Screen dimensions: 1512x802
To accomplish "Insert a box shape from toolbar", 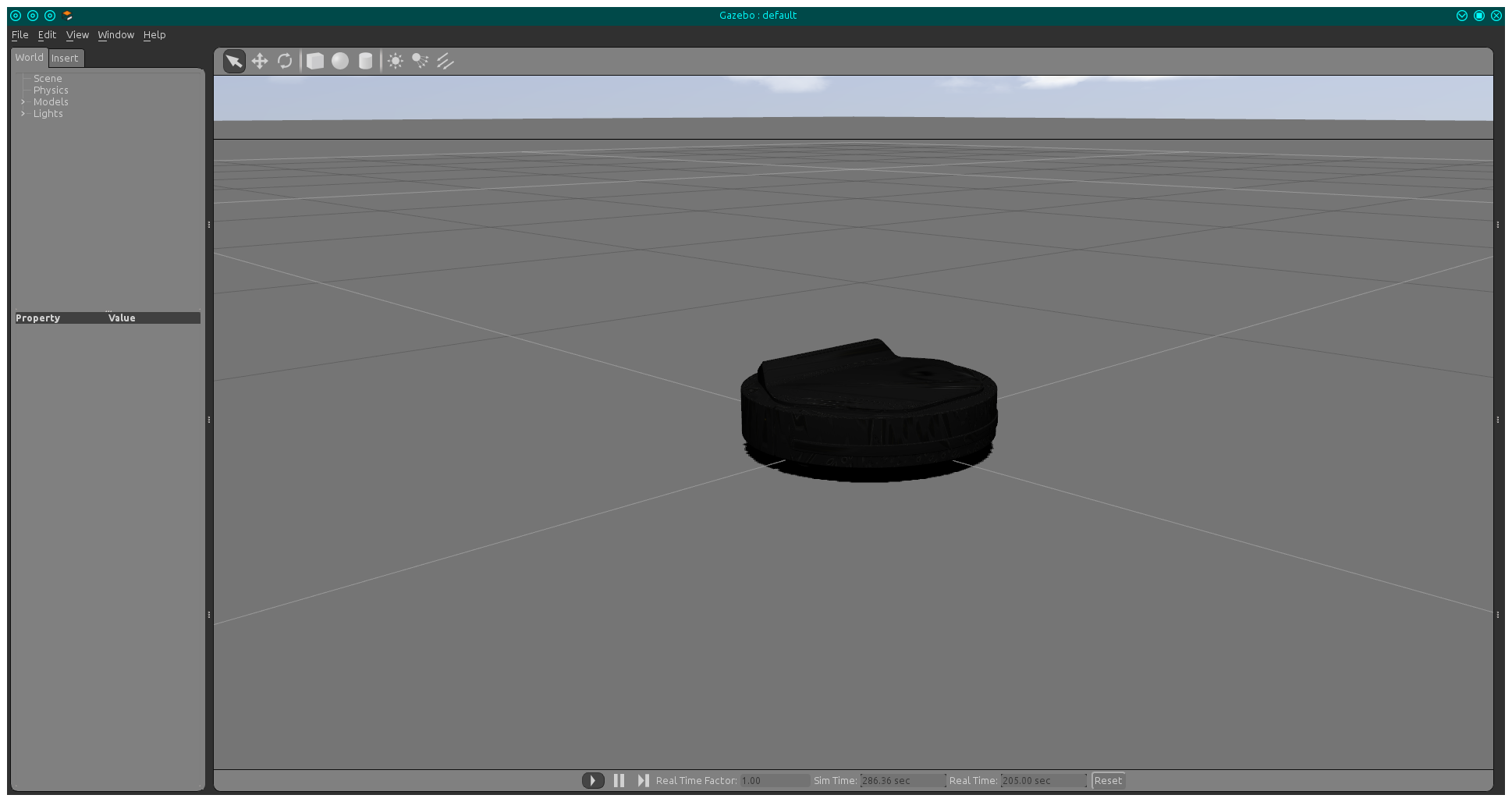I will (315, 61).
